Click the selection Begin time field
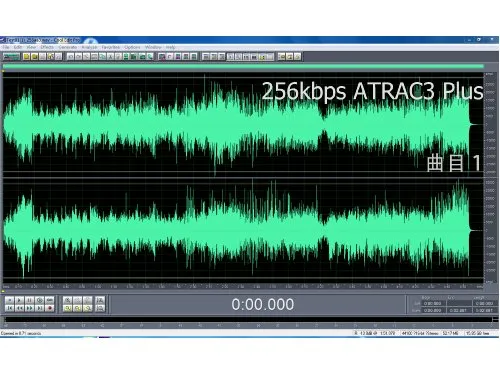The height and width of the screenshot is (375, 500). click(432, 303)
